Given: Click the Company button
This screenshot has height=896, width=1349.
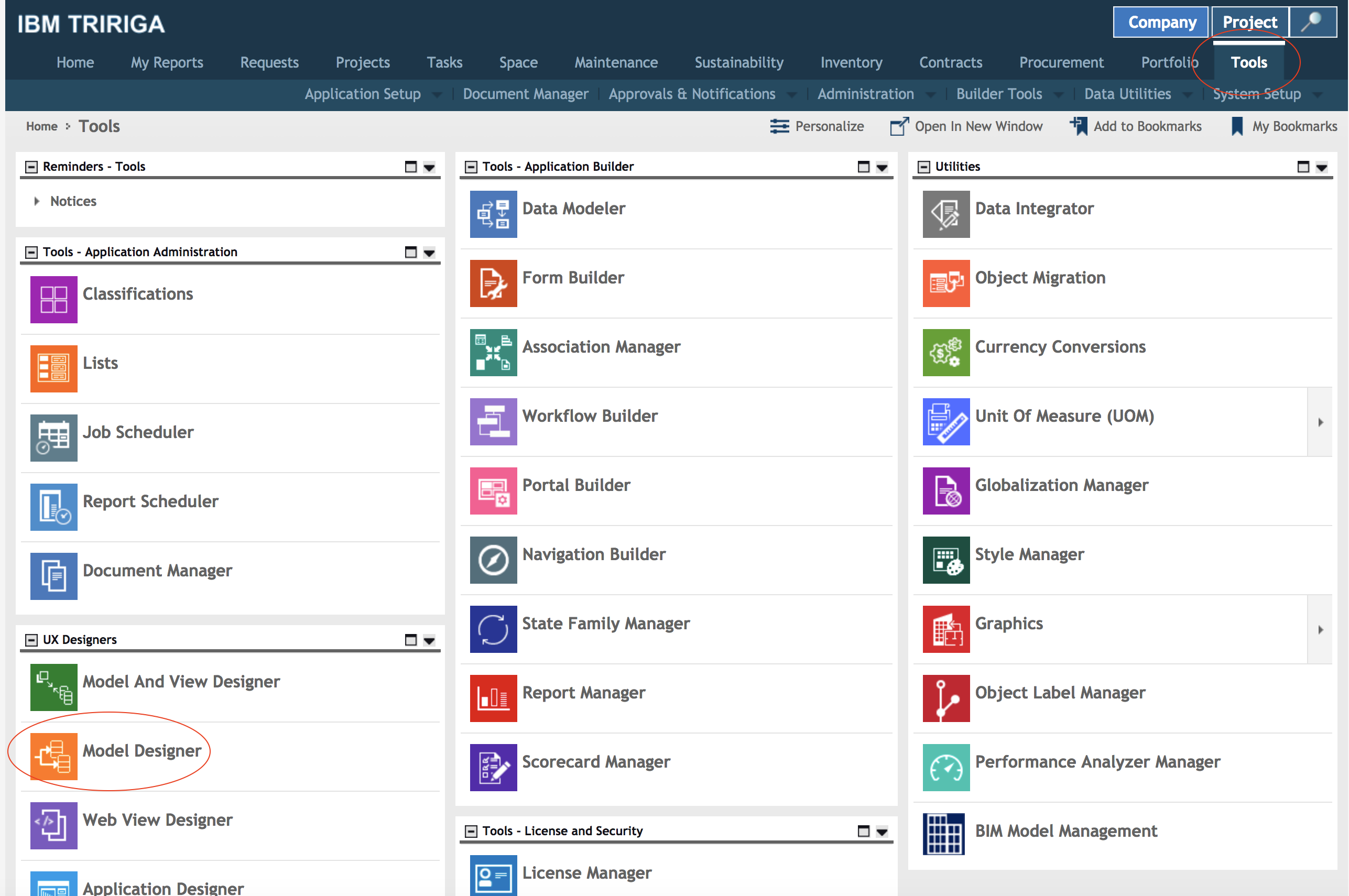Looking at the screenshot, I should tap(1161, 23).
